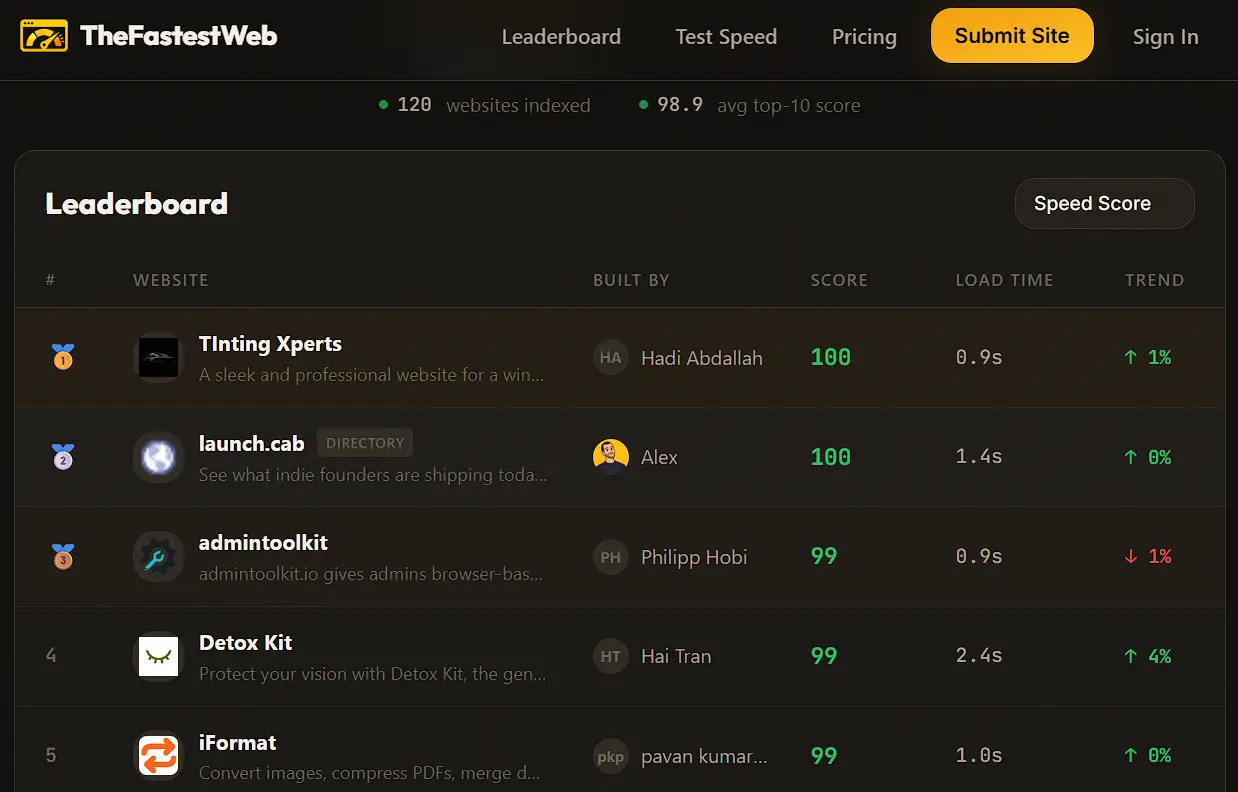
Task: Click builder name Hadi Abdallah
Action: [702, 358]
